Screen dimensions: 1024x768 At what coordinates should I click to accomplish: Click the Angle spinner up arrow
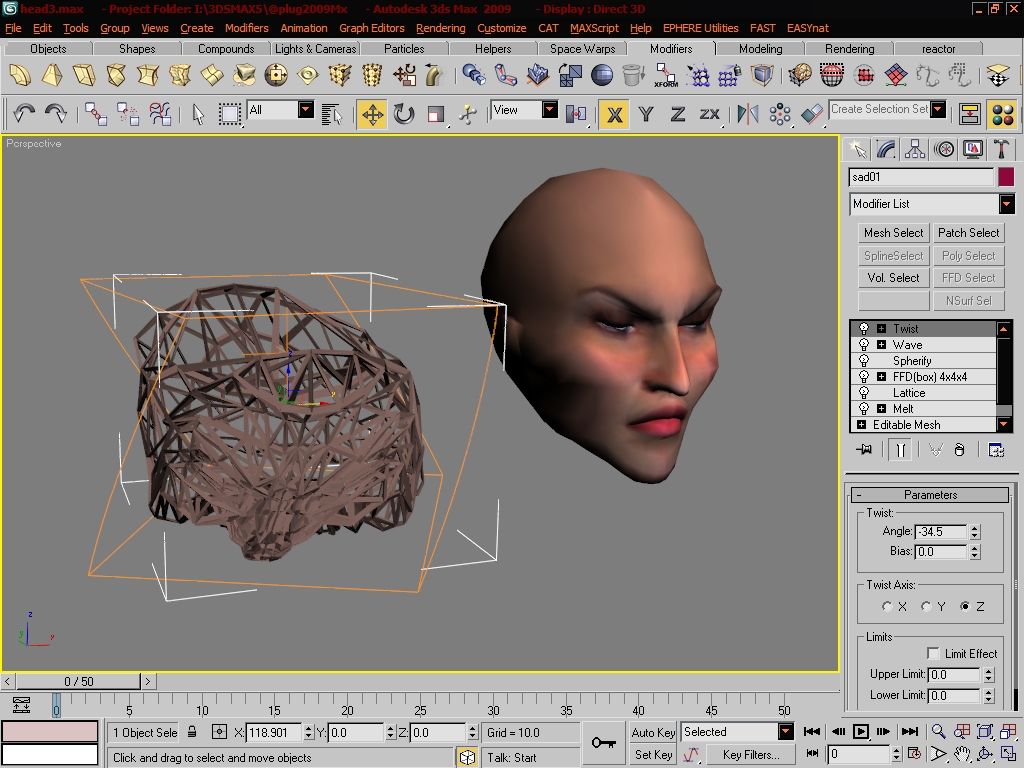pyautogui.click(x=975, y=528)
